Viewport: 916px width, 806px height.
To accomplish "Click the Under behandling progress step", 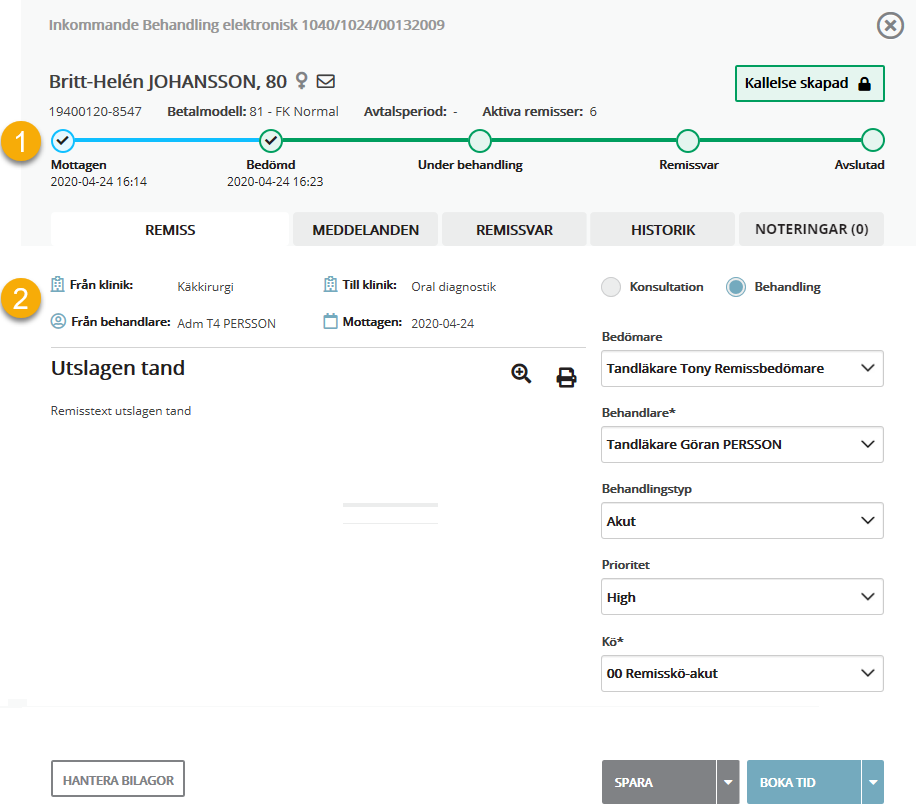I will coord(480,140).
